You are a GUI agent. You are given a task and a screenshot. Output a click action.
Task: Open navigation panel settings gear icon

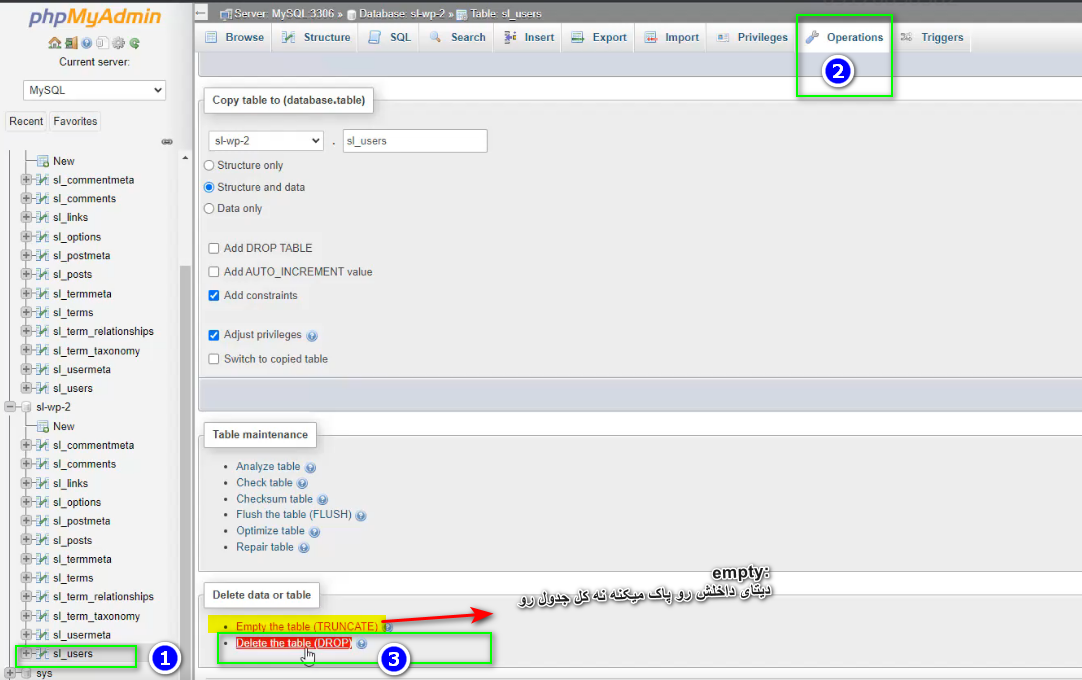(119, 43)
